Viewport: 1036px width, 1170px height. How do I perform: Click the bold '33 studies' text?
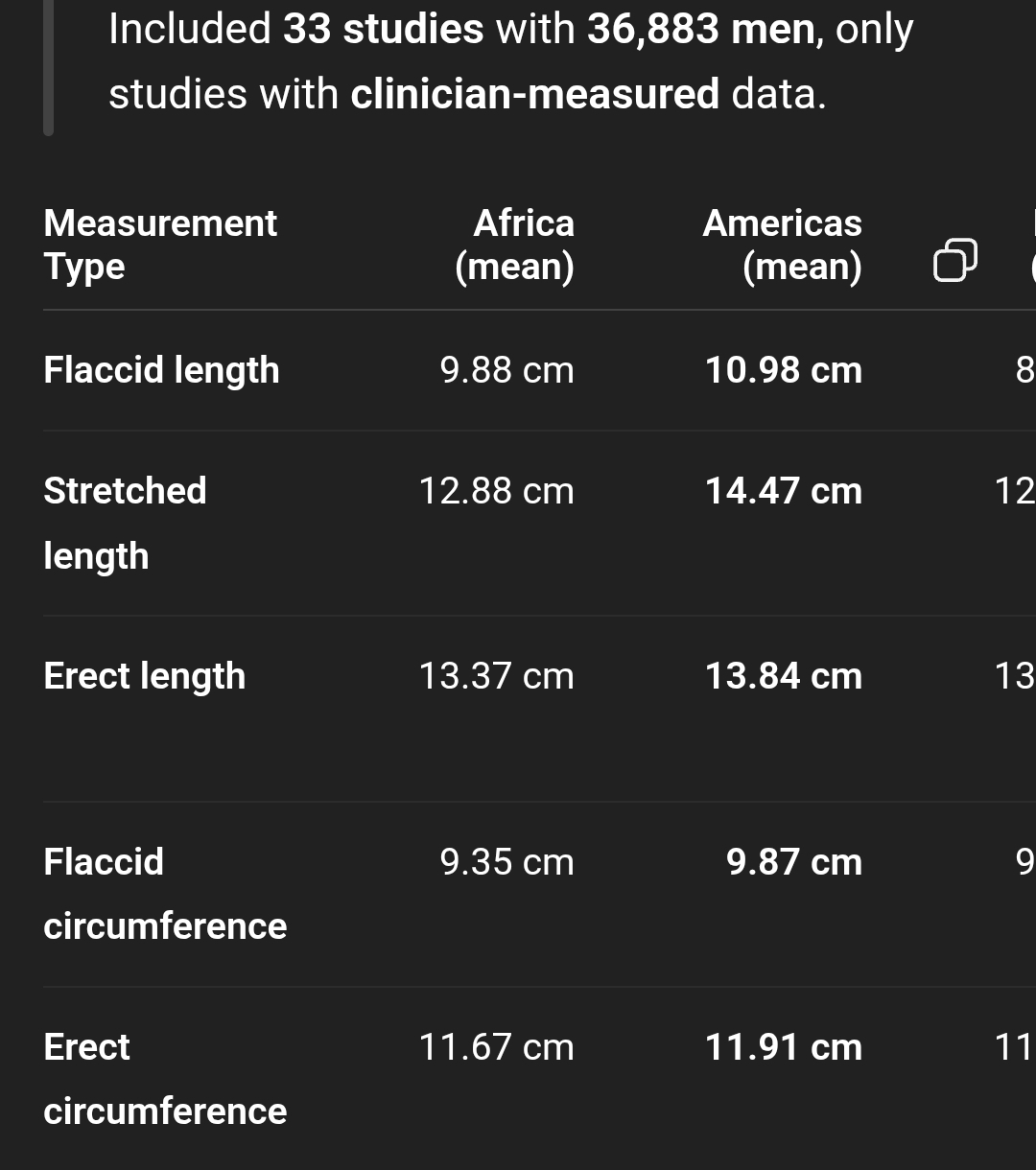[x=383, y=29]
